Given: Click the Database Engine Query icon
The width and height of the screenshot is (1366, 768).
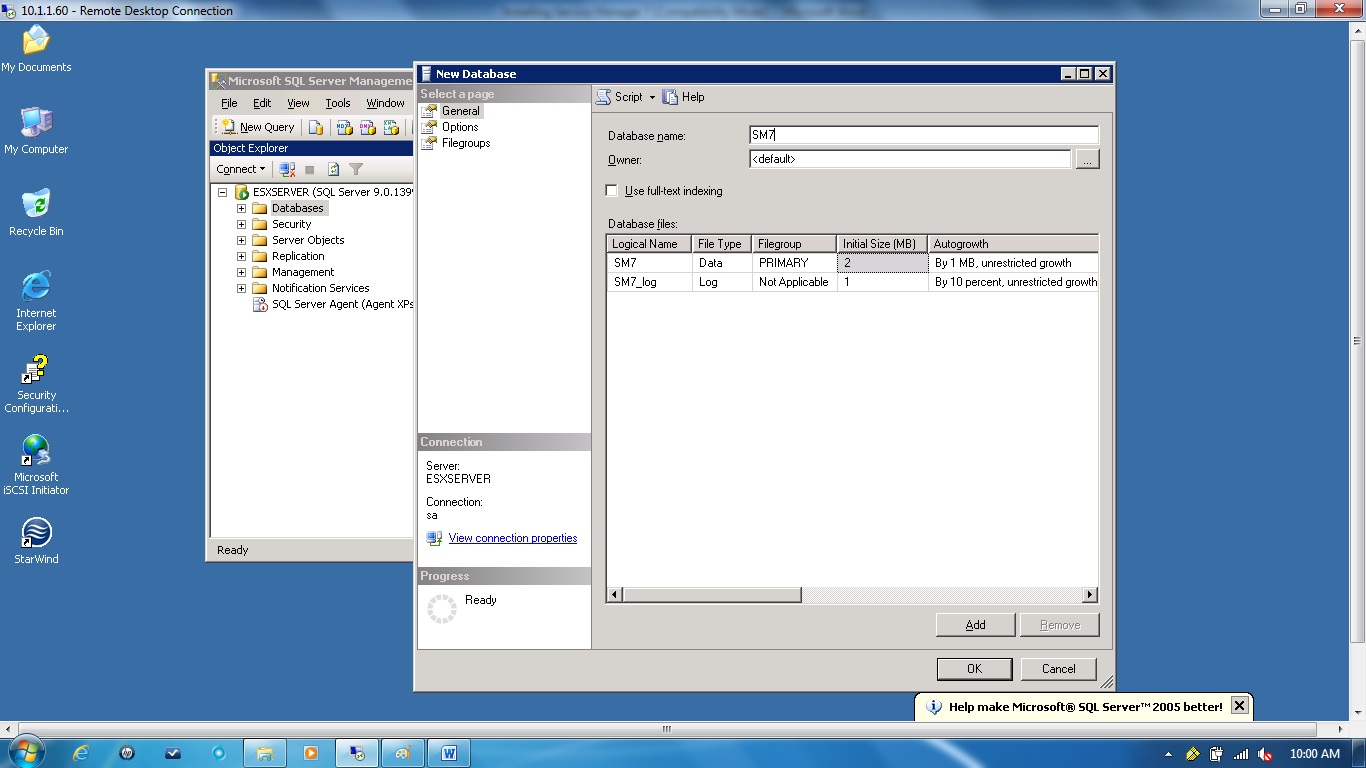Looking at the screenshot, I should [x=316, y=127].
